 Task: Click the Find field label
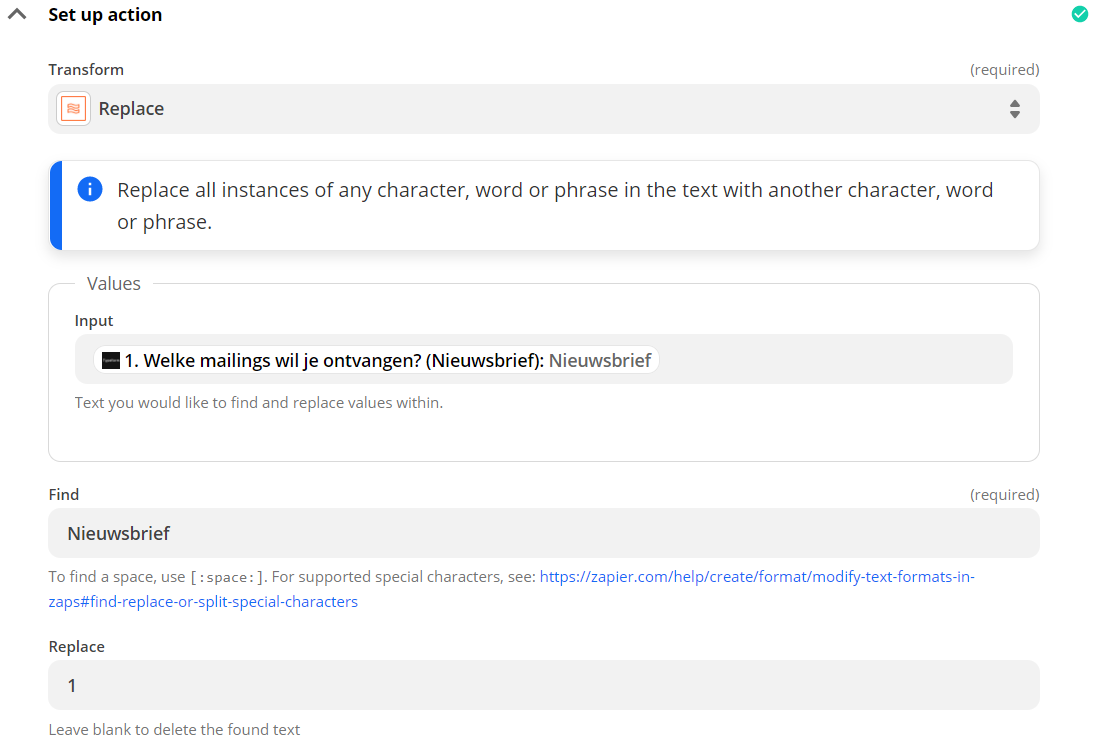pyautogui.click(x=64, y=495)
